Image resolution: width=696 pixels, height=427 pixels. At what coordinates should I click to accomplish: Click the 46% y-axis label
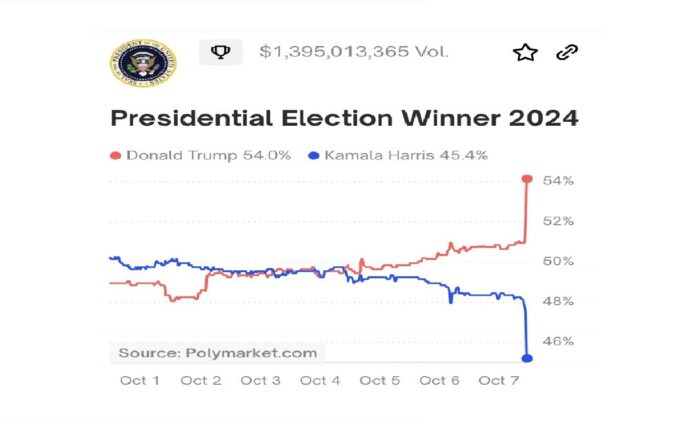pyautogui.click(x=558, y=341)
